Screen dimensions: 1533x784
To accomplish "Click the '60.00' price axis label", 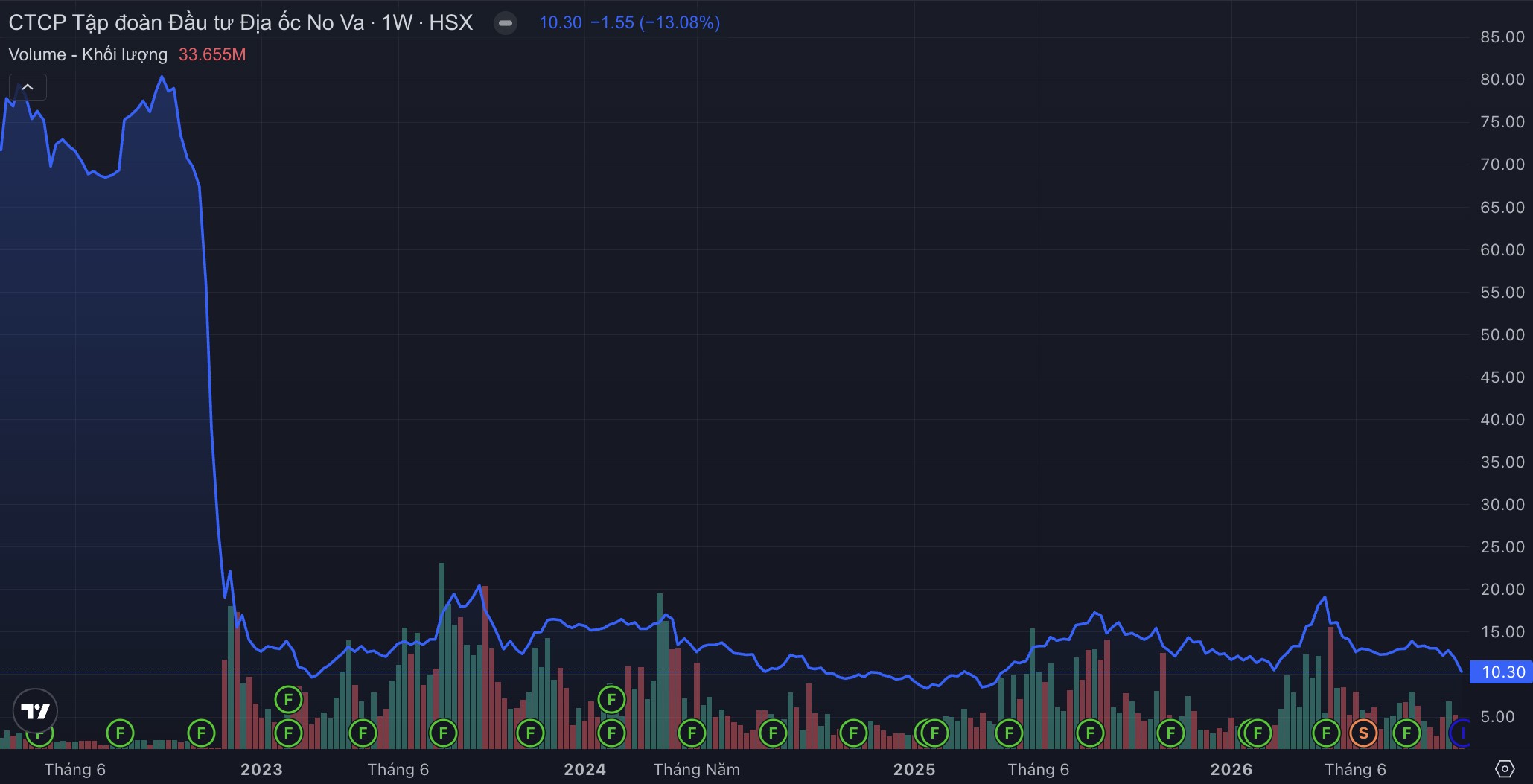I will pyautogui.click(x=1502, y=249).
